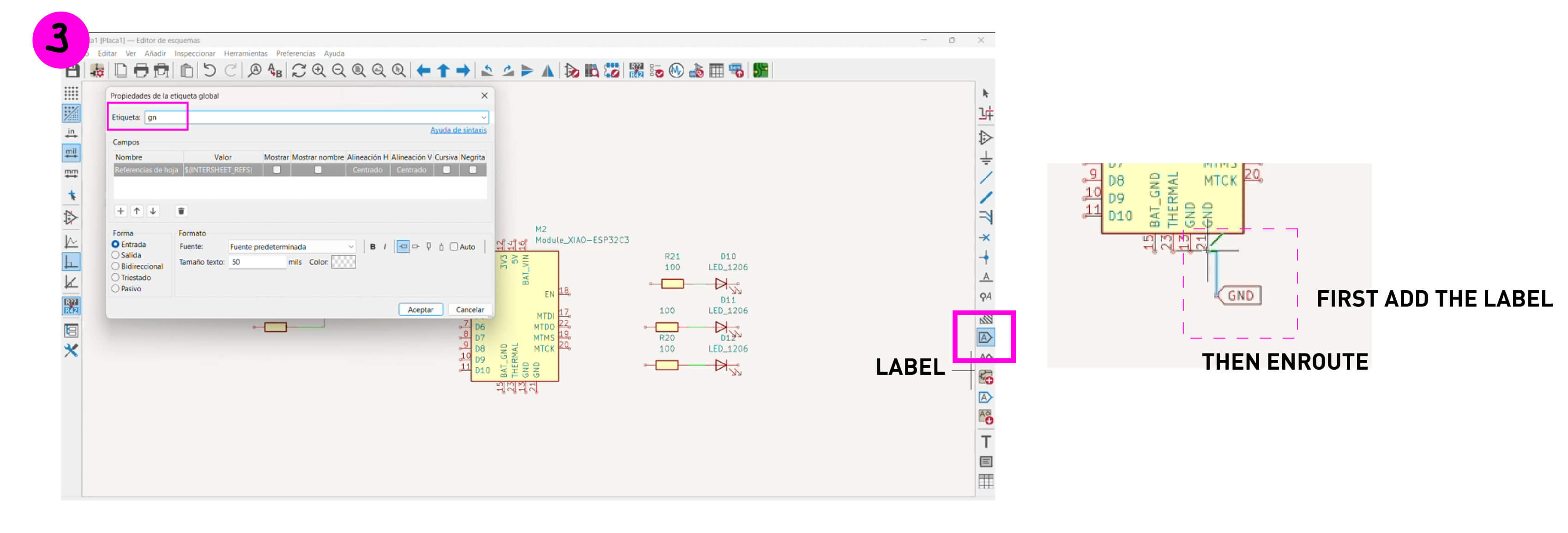Check the Mostrar nombre checkbox
Screen dimensions: 1568x533
tap(318, 170)
